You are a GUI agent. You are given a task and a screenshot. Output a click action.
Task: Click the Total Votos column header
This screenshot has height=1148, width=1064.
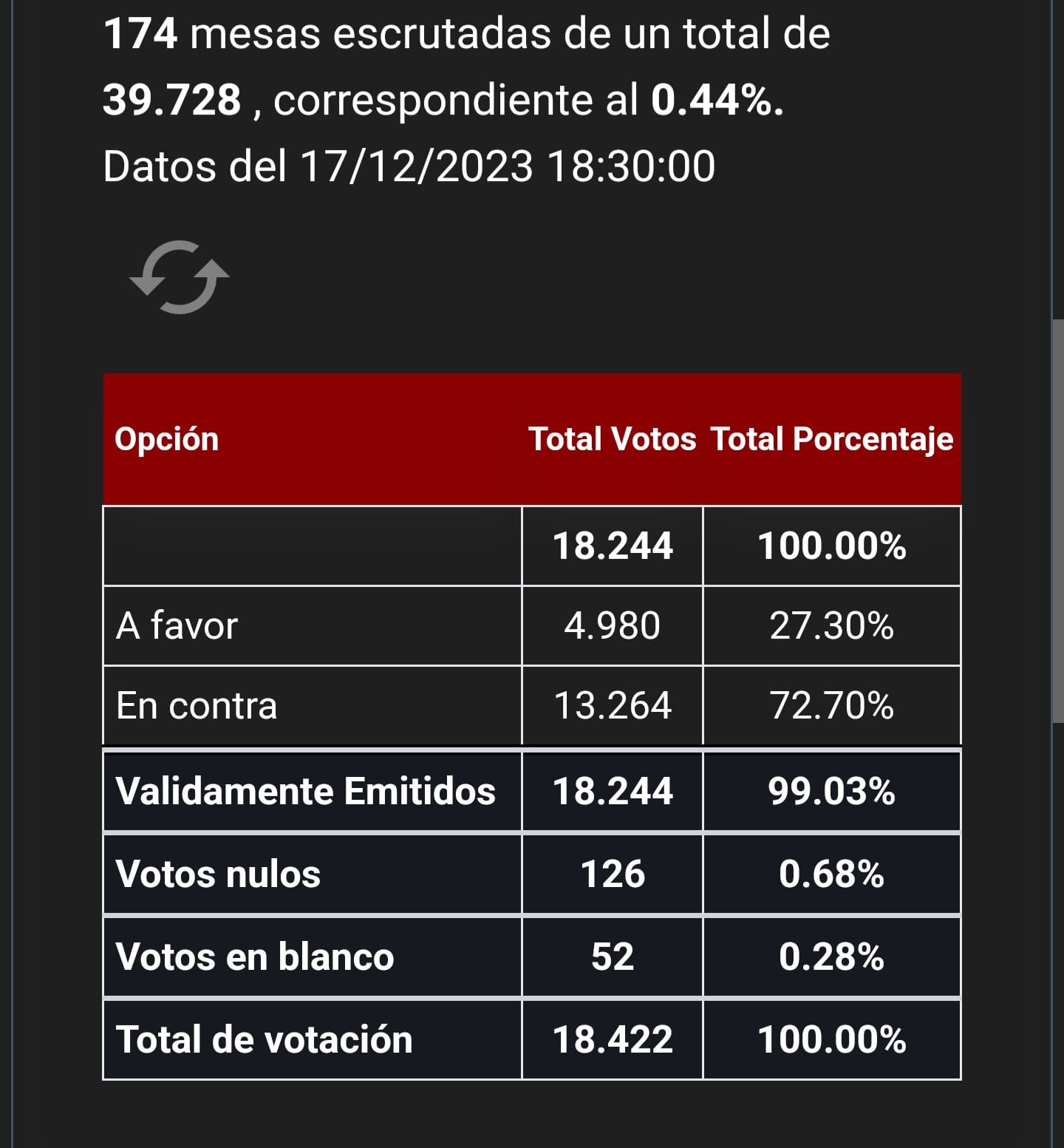[613, 439]
